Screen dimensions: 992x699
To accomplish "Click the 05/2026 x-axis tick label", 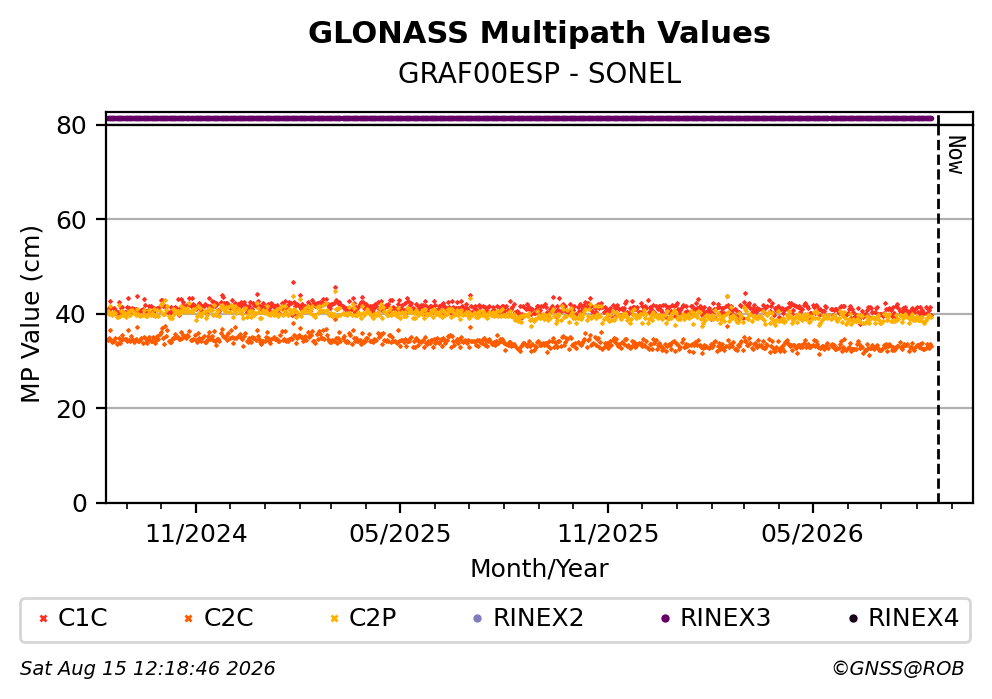I will (x=812, y=535).
